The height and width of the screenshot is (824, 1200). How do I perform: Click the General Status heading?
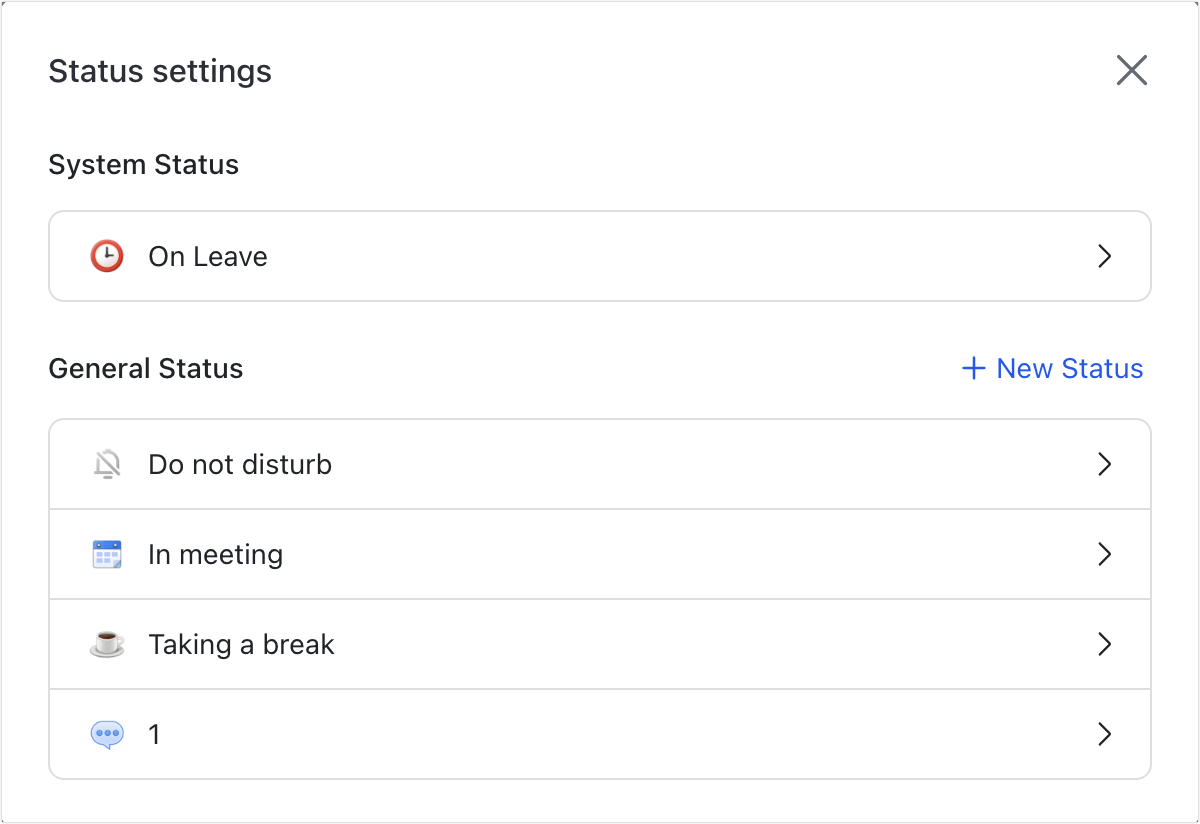point(146,369)
